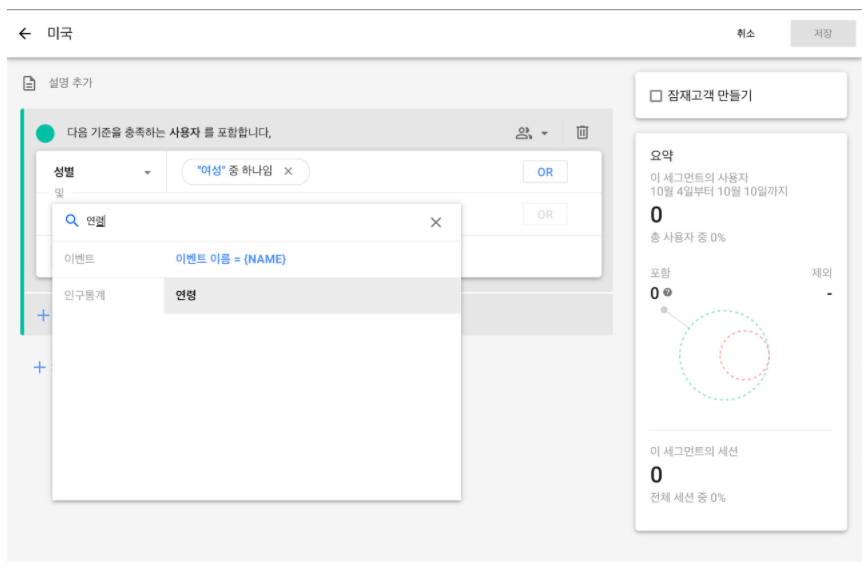Click the lower plus icon below the segment

(39, 368)
